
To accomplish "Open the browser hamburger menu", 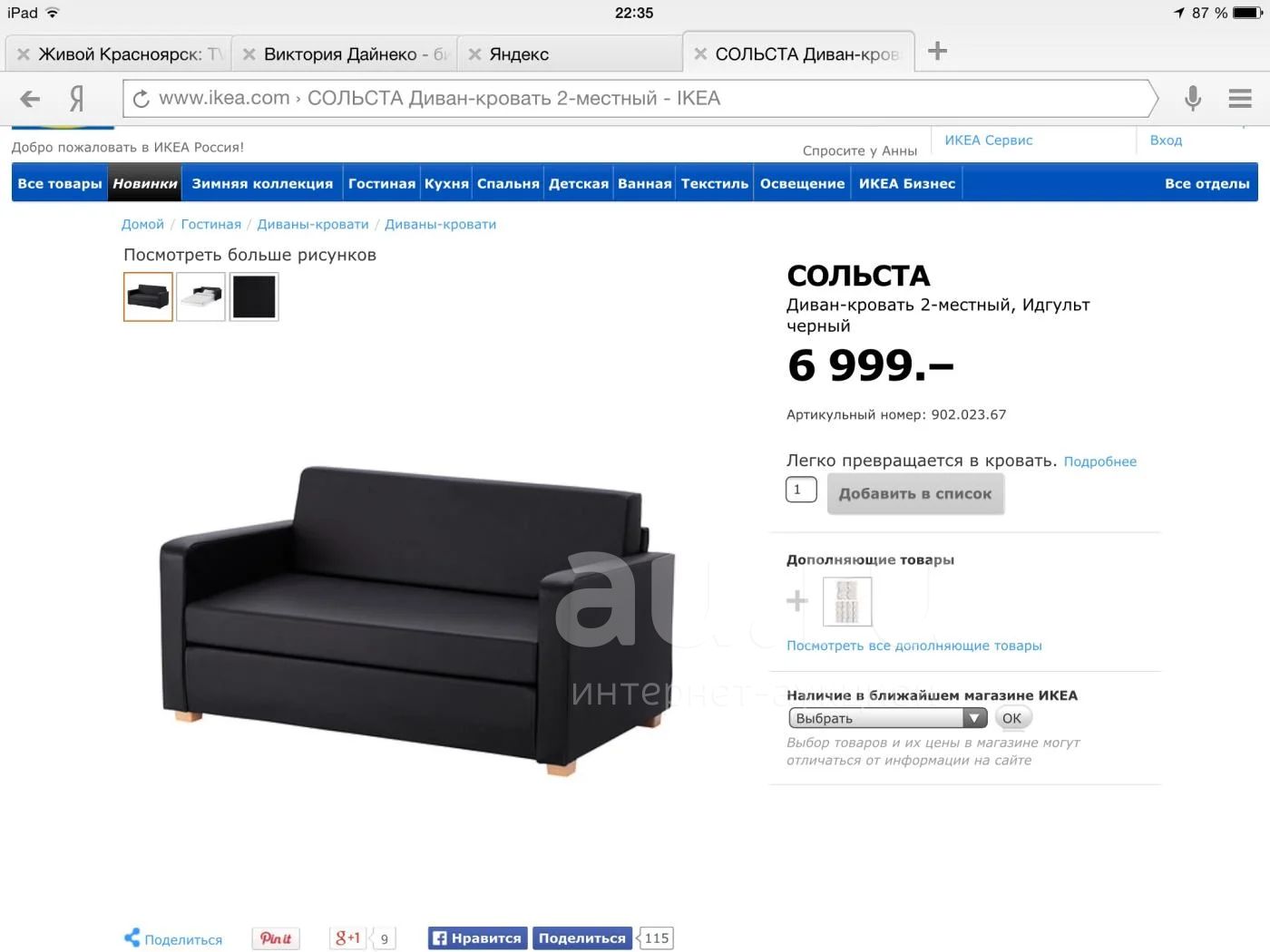I will pos(1239,98).
